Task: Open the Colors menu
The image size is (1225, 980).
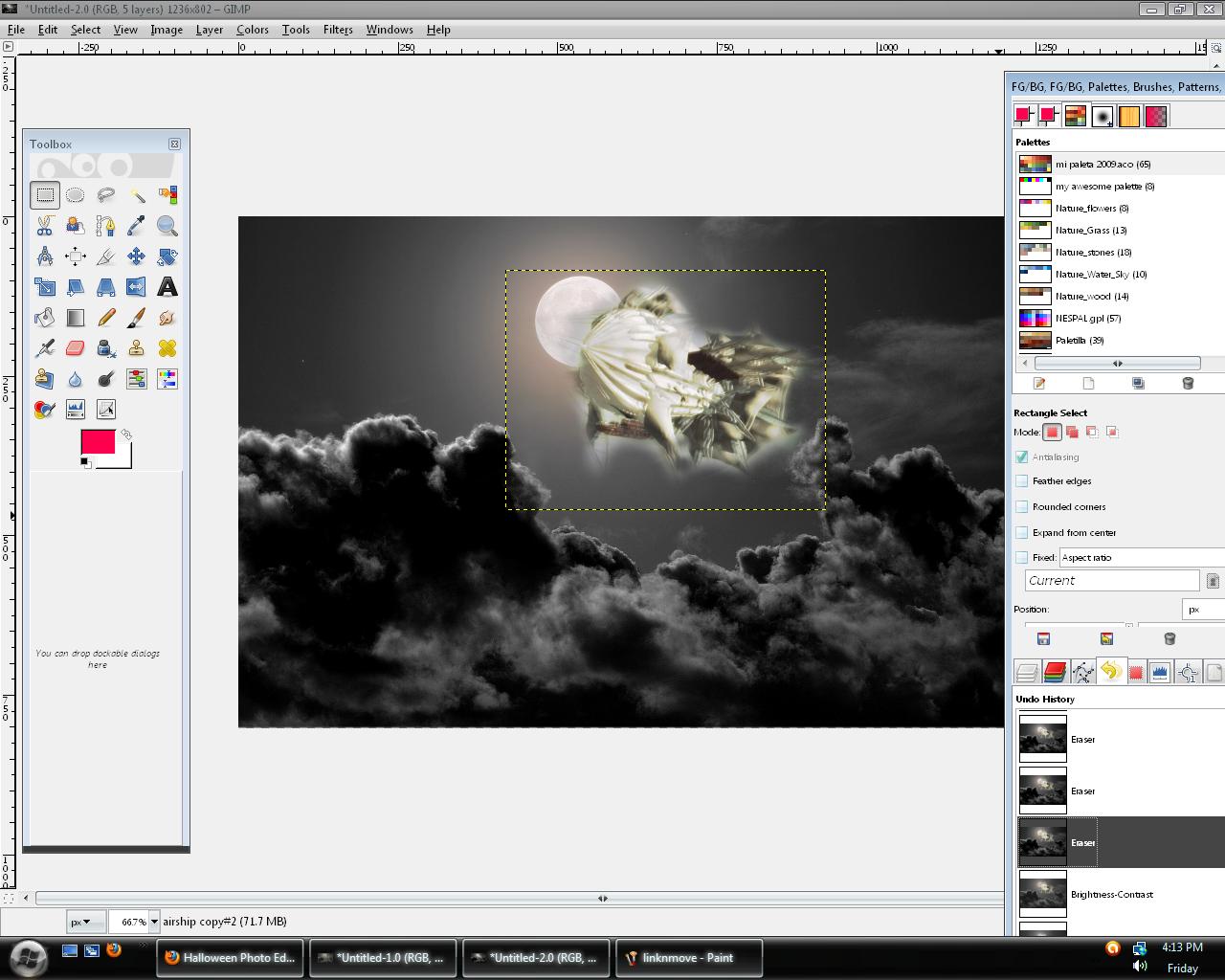Action: pyautogui.click(x=253, y=30)
